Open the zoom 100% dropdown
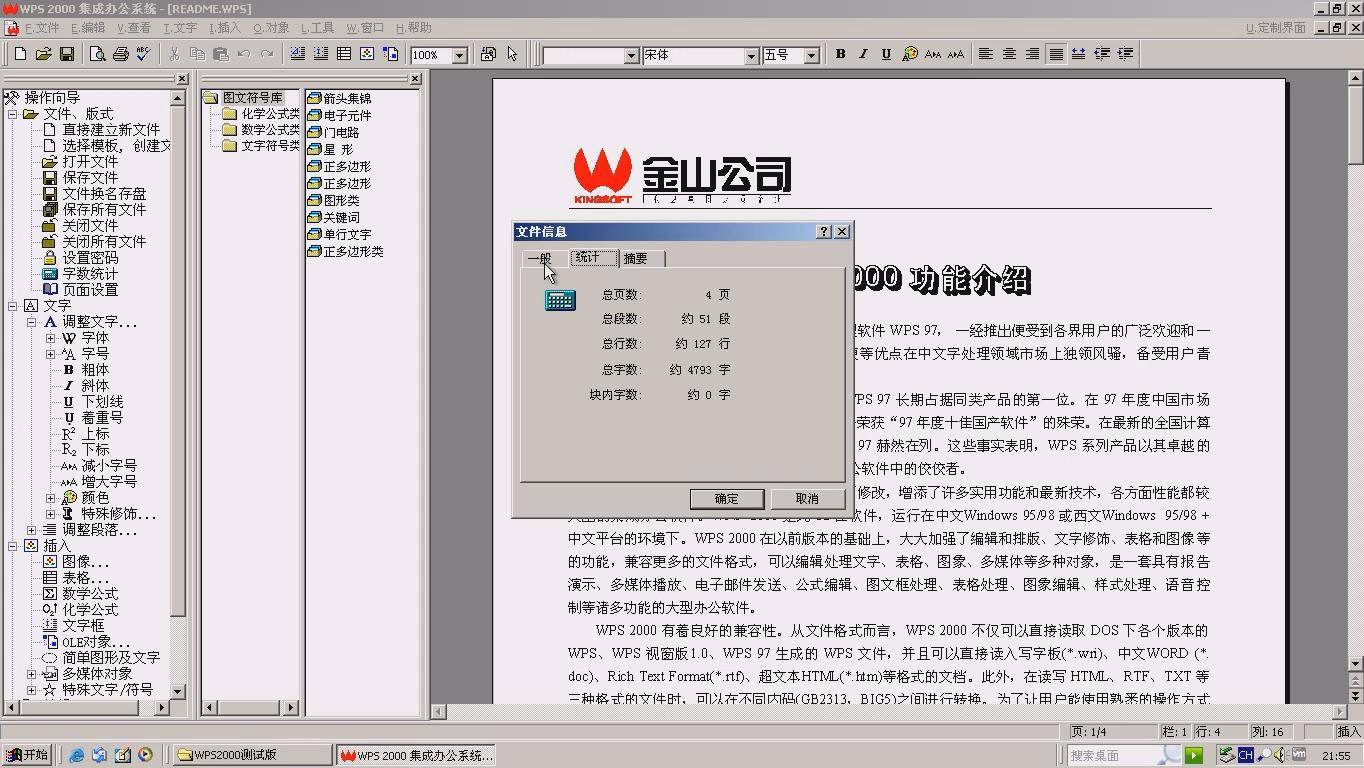 (x=460, y=56)
